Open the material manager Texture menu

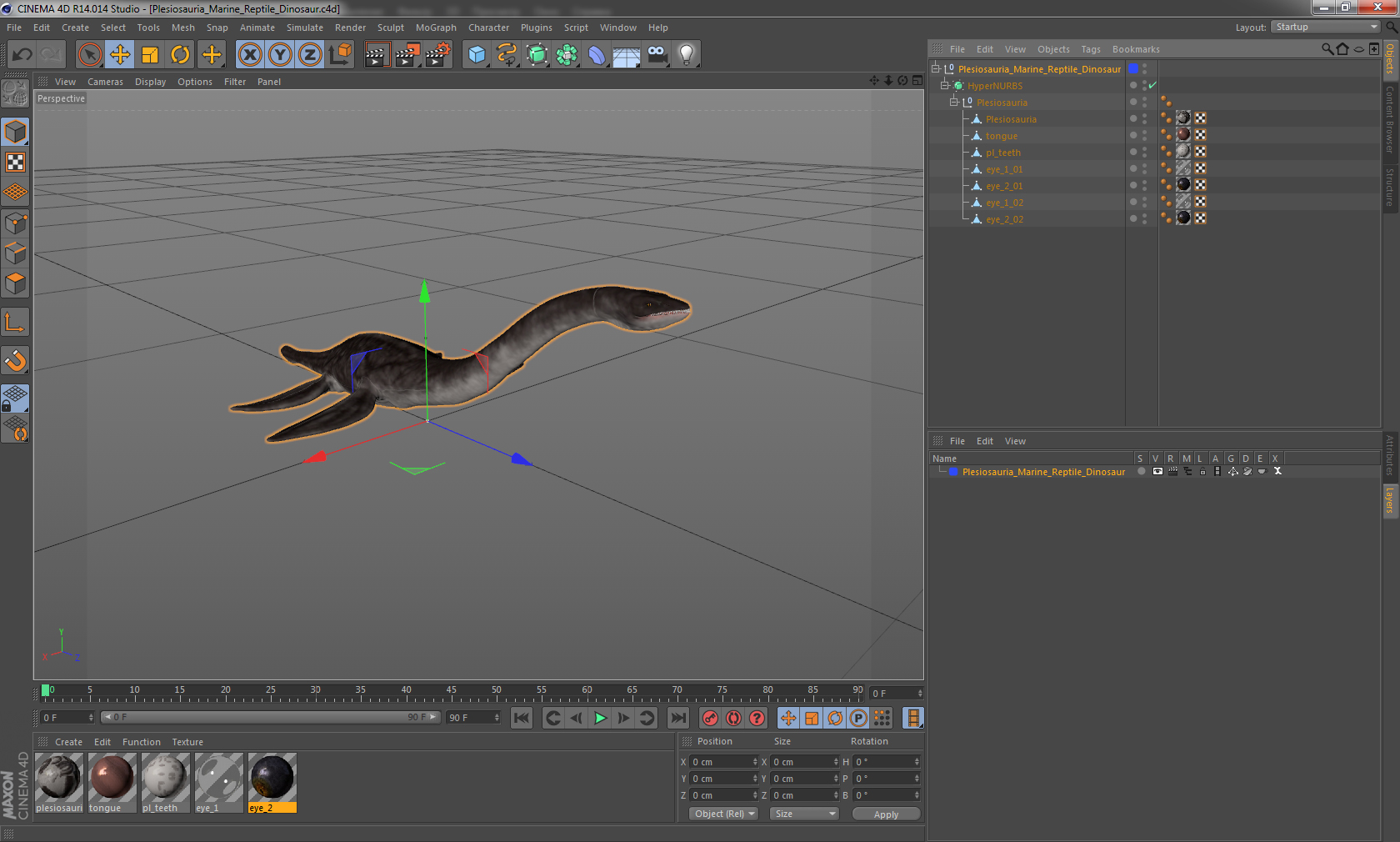click(187, 742)
